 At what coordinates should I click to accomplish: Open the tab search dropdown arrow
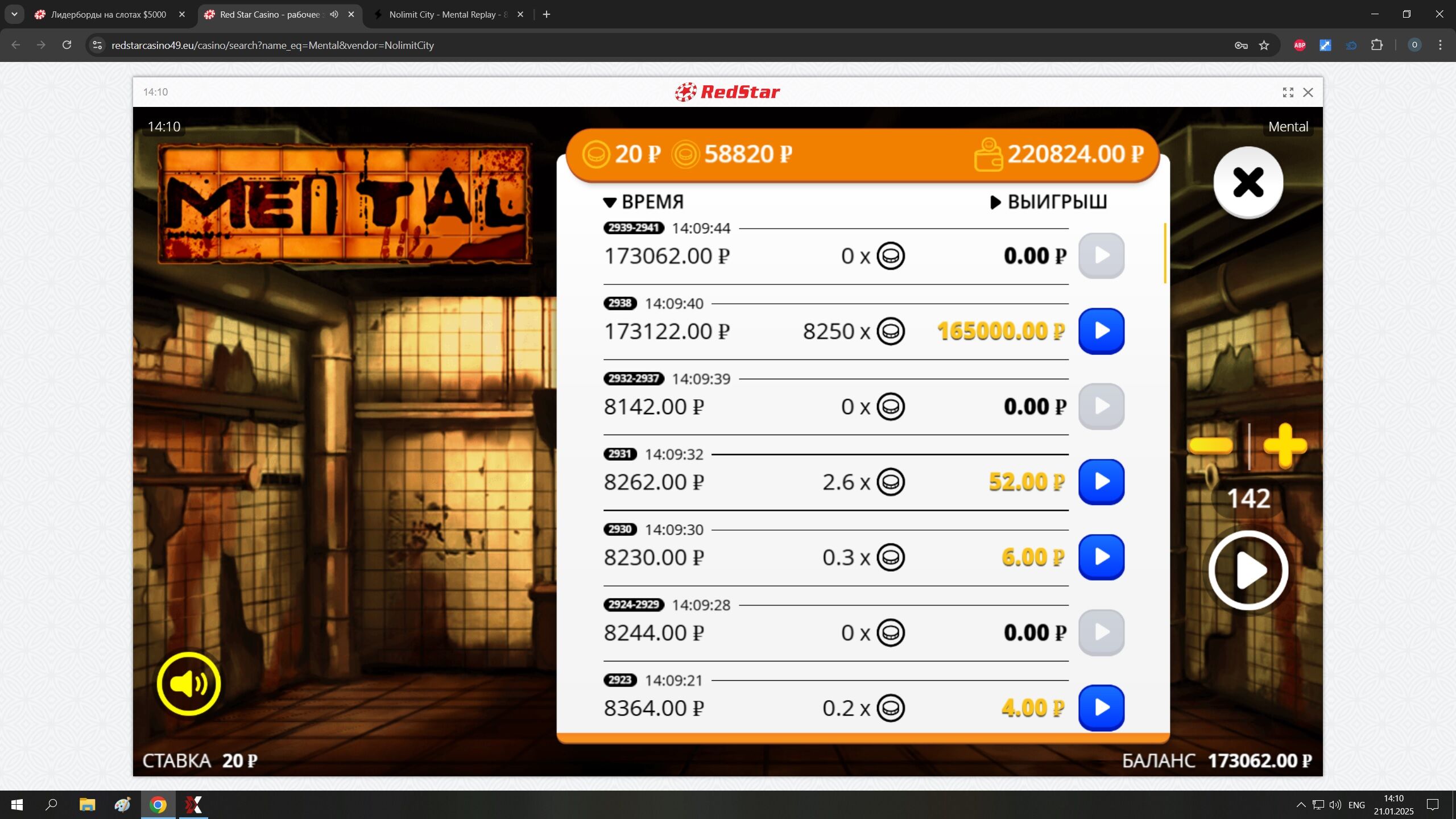[x=14, y=14]
